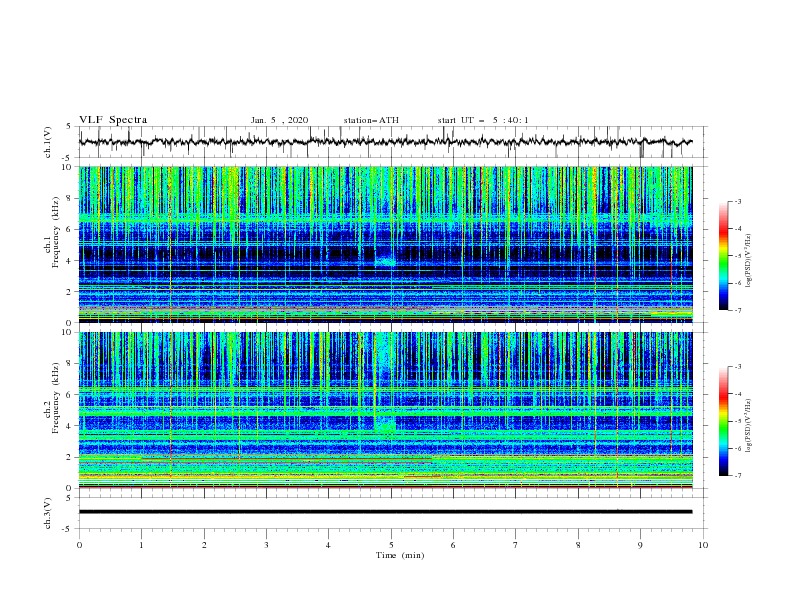
Task: Click the time axis tick label "2"
Action: [204, 545]
